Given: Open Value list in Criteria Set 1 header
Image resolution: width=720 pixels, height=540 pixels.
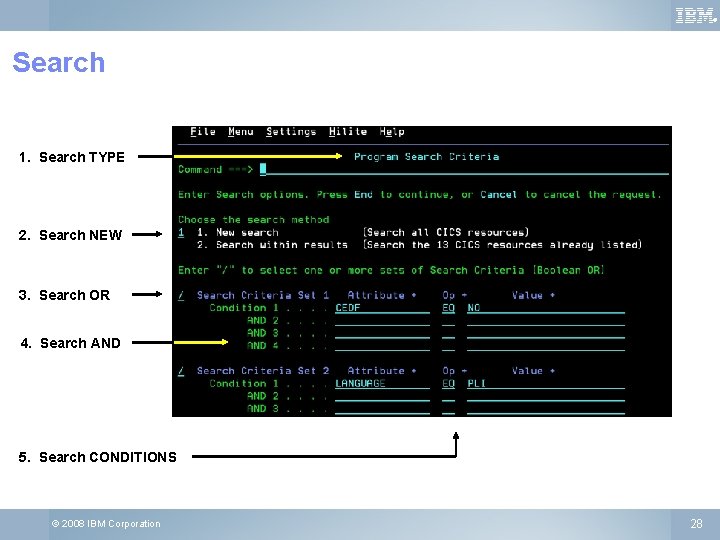Looking at the screenshot, I should (533, 295).
